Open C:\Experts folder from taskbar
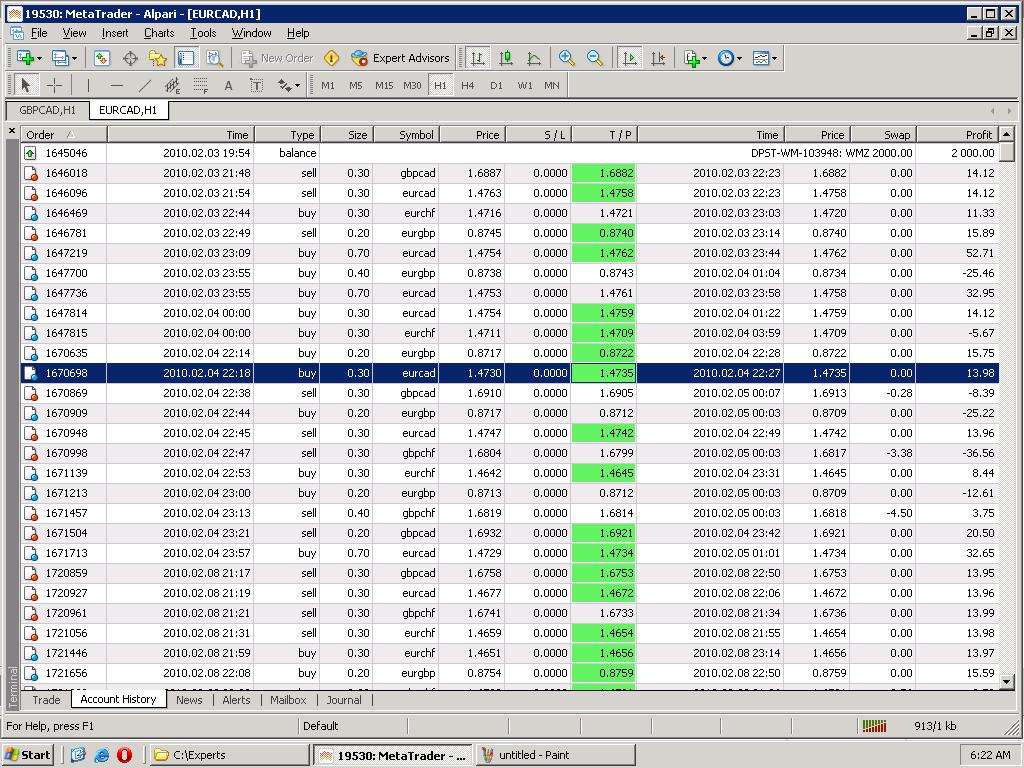The width and height of the screenshot is (1024, 768). point(230,755)
